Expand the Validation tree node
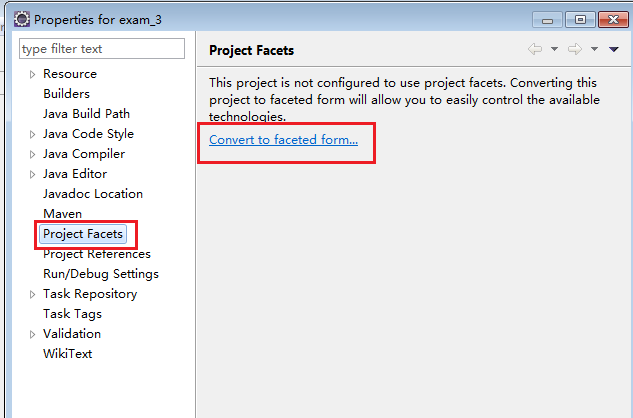Image resolution: width=633 pixels, height=418 pixels. [x=32, y=334]
